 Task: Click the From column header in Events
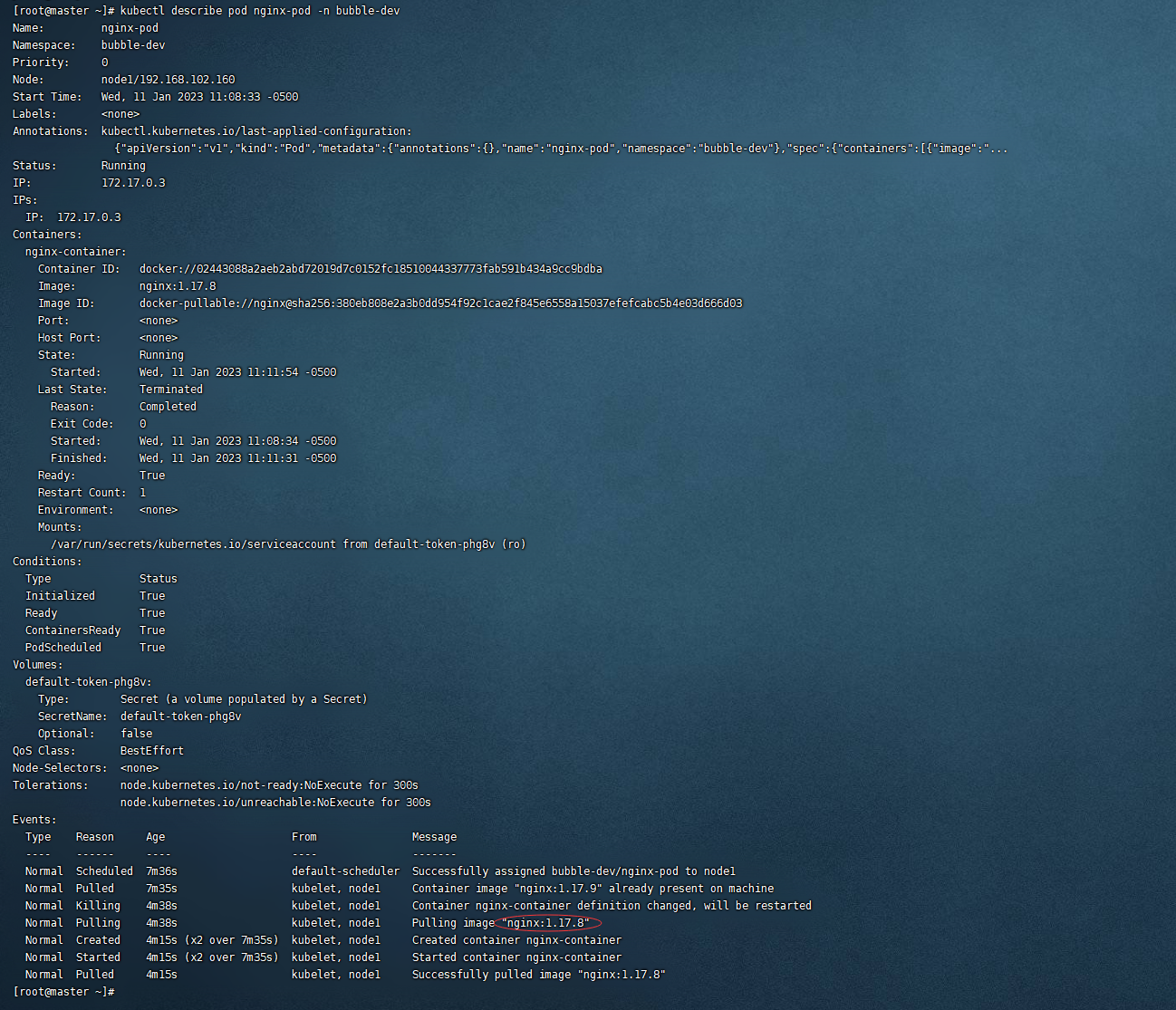[304, 837]
